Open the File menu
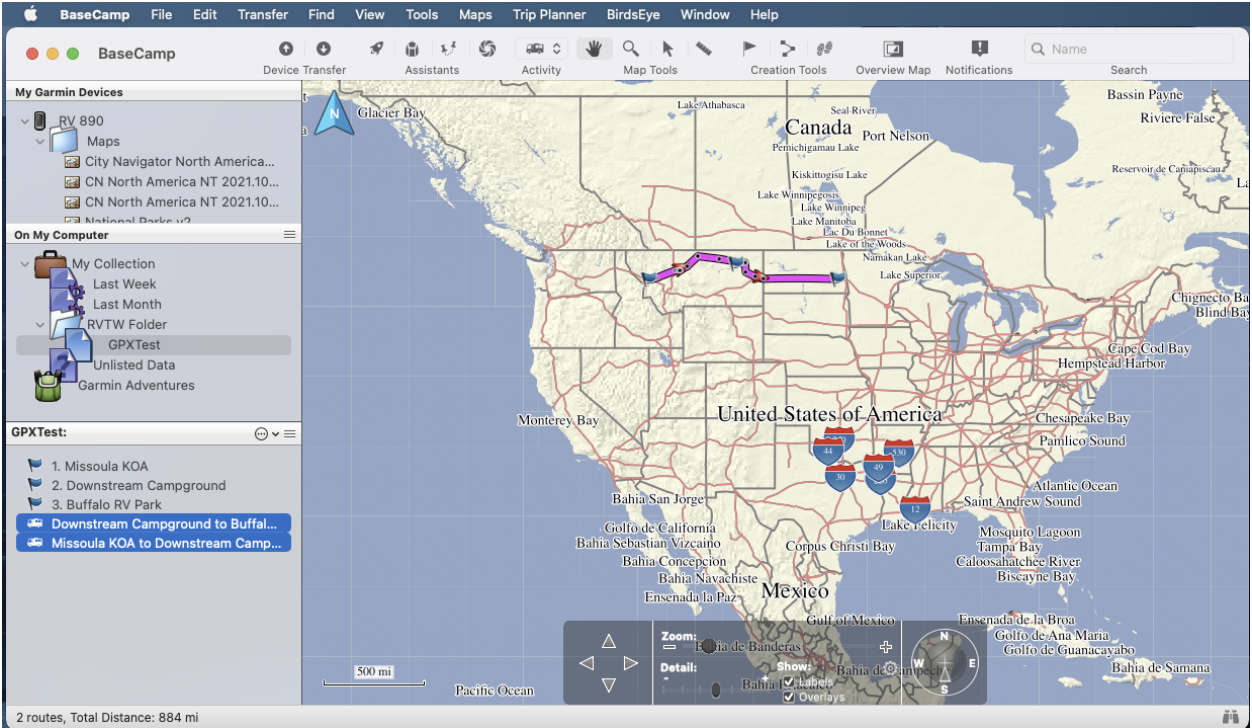Screen dimensions: 1252x728 point(161,14)
